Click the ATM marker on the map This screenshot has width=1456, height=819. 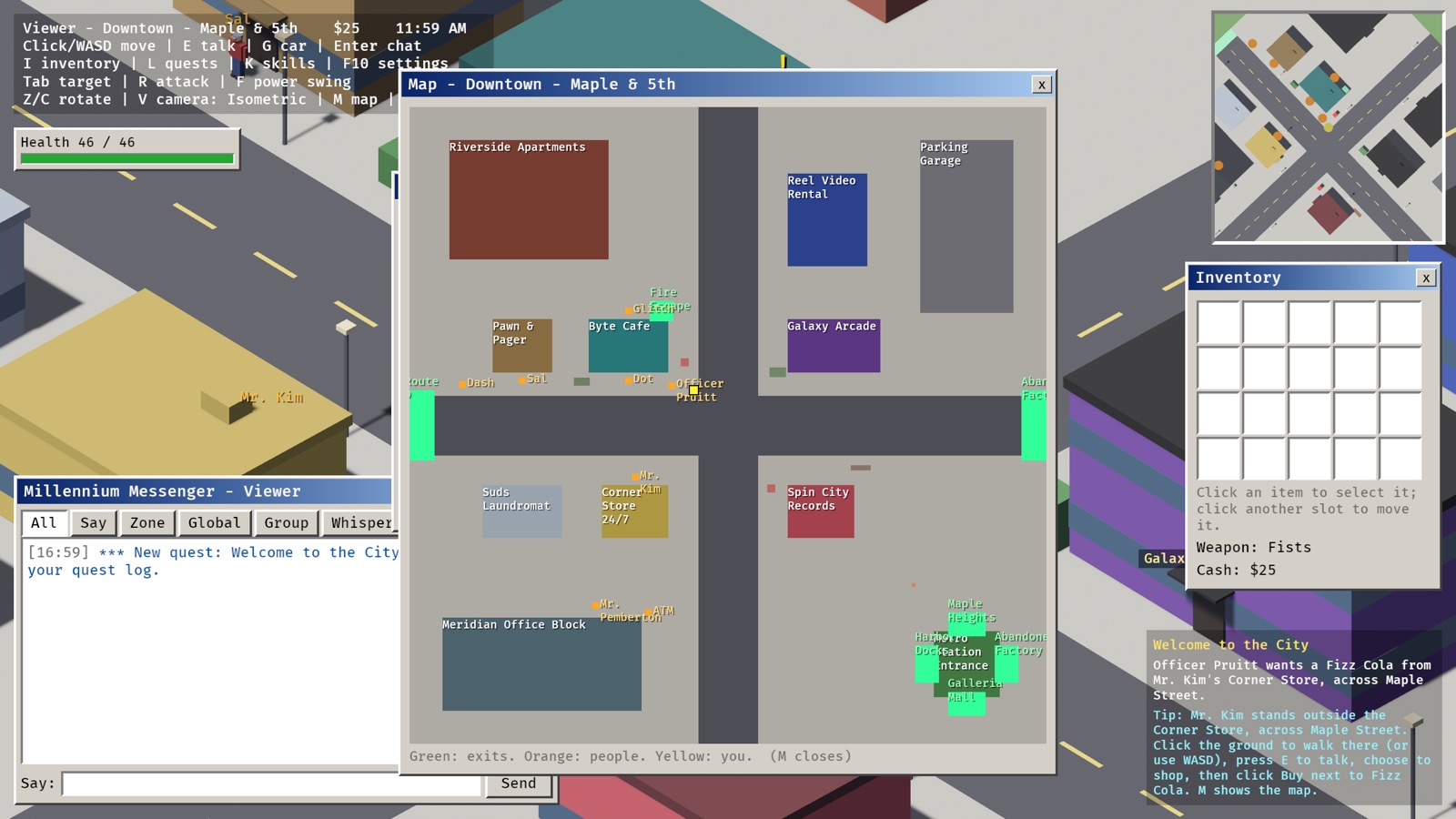pyautogui.click(x=648, y=612)
